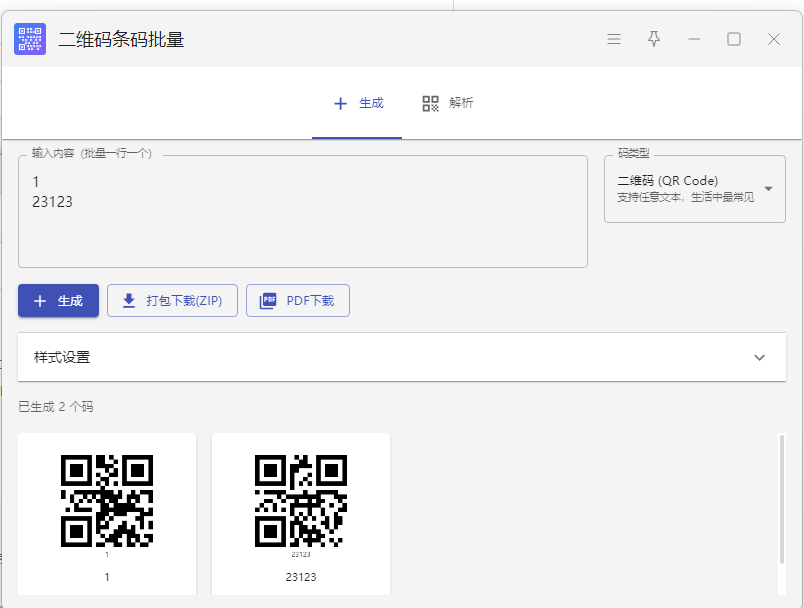Click inside the 输入内容 text area
Viewport: 804px width, 608px height.
(303, 211)
